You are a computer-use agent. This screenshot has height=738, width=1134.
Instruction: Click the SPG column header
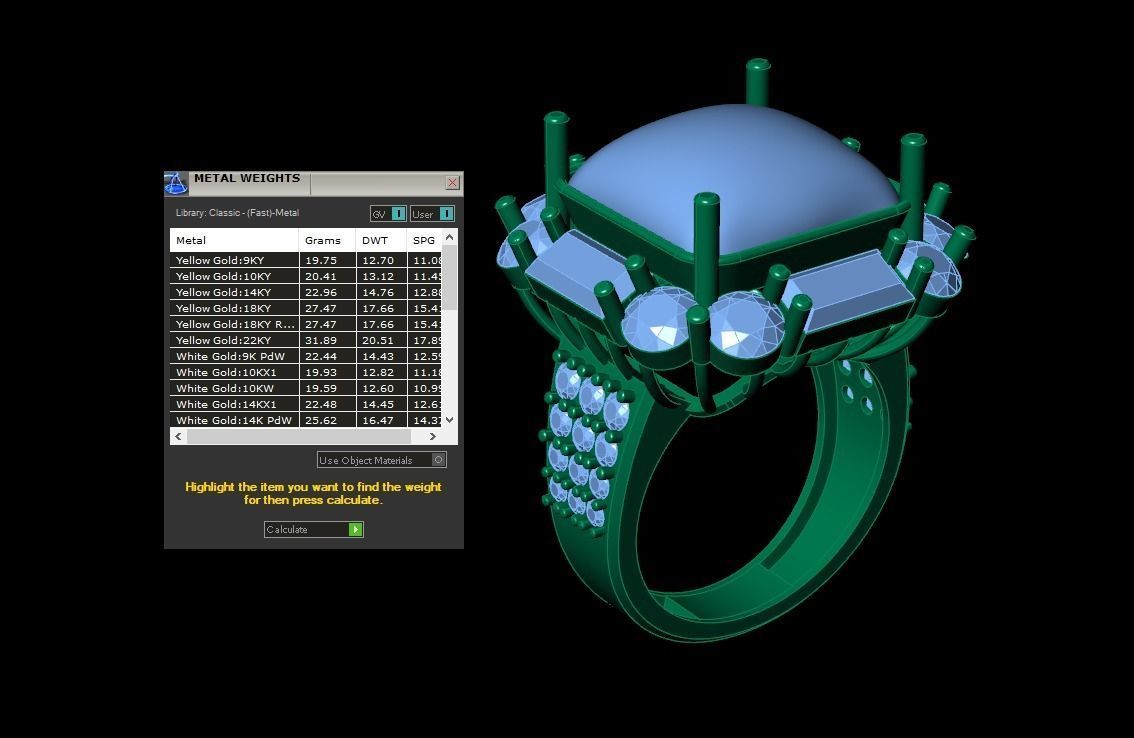[425, 240]
